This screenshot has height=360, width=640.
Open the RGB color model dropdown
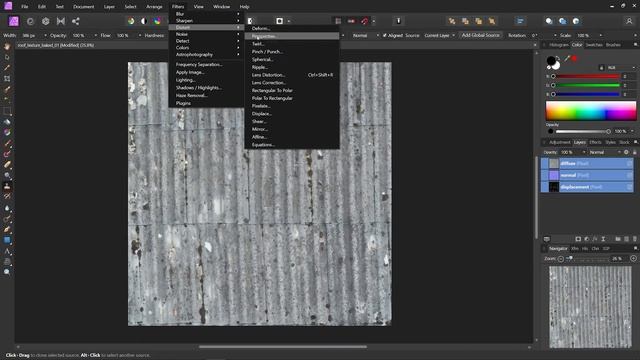(x=621, y=68)
